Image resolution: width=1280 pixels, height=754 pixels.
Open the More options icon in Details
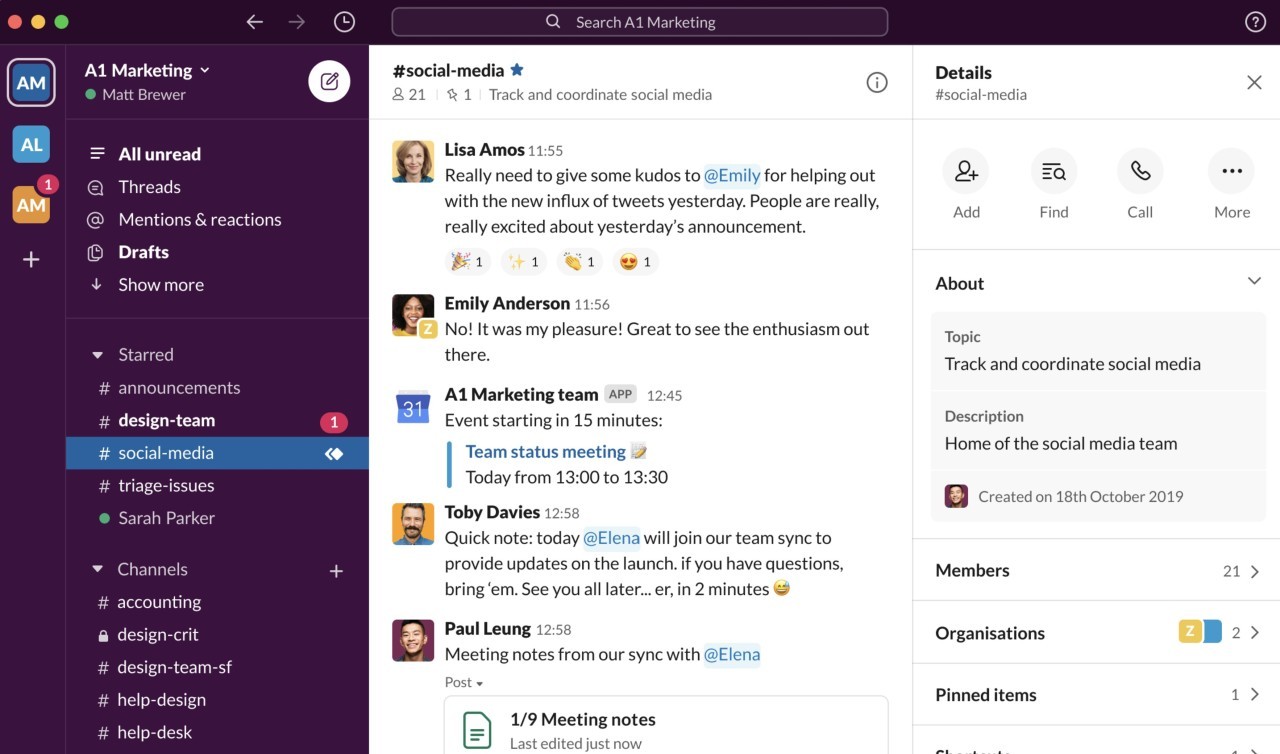pos(1231,171)
